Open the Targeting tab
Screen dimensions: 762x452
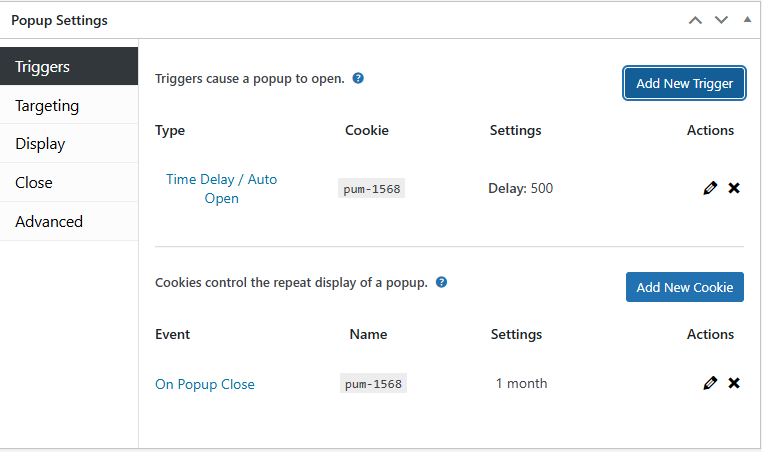pos(69,105)
